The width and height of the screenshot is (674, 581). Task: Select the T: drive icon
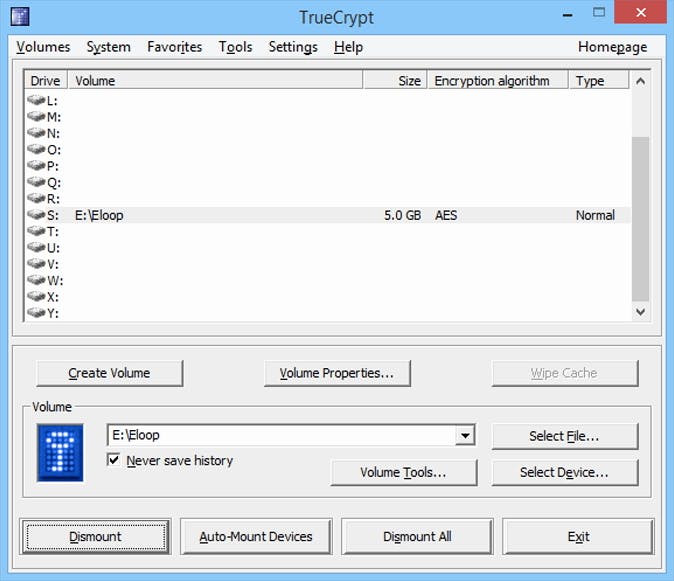click(x=36, y=231)
